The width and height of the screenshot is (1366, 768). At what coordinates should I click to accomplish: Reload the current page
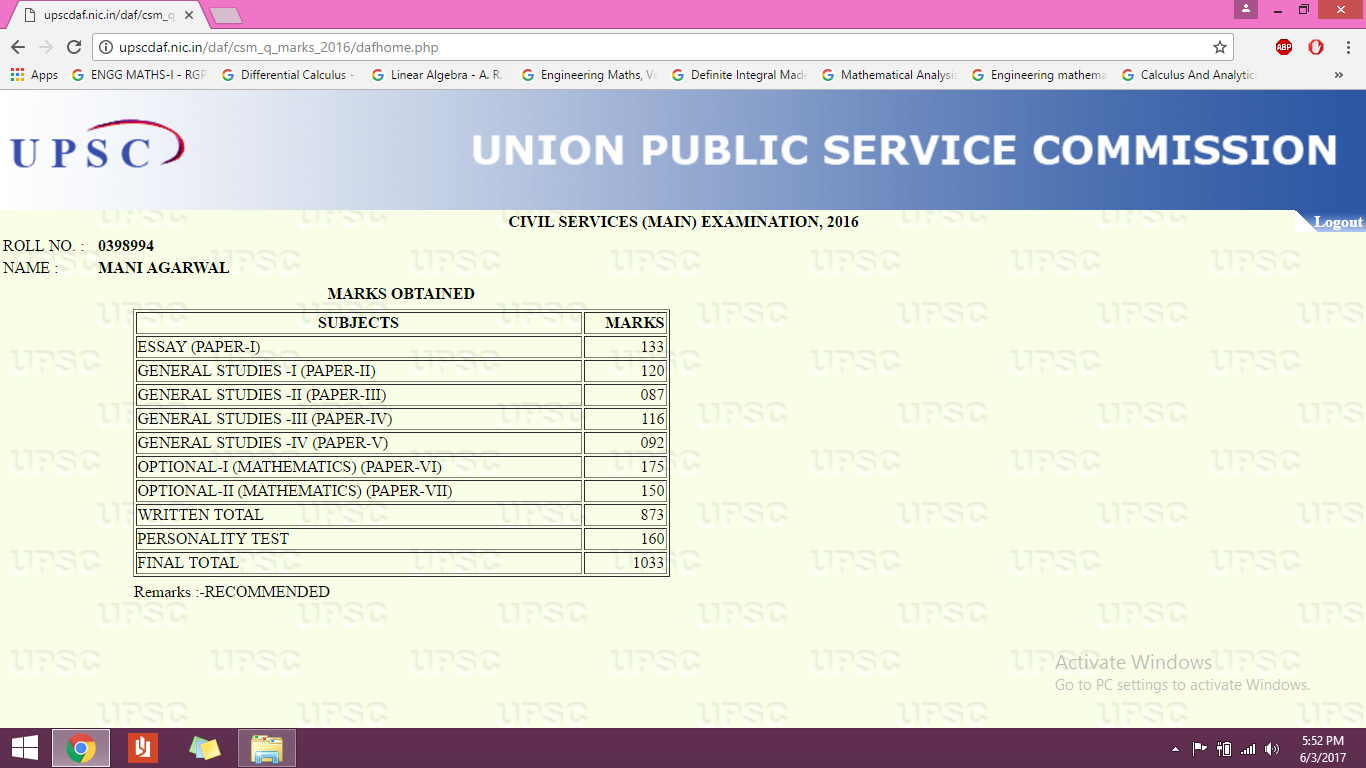[x=74, y=47]
